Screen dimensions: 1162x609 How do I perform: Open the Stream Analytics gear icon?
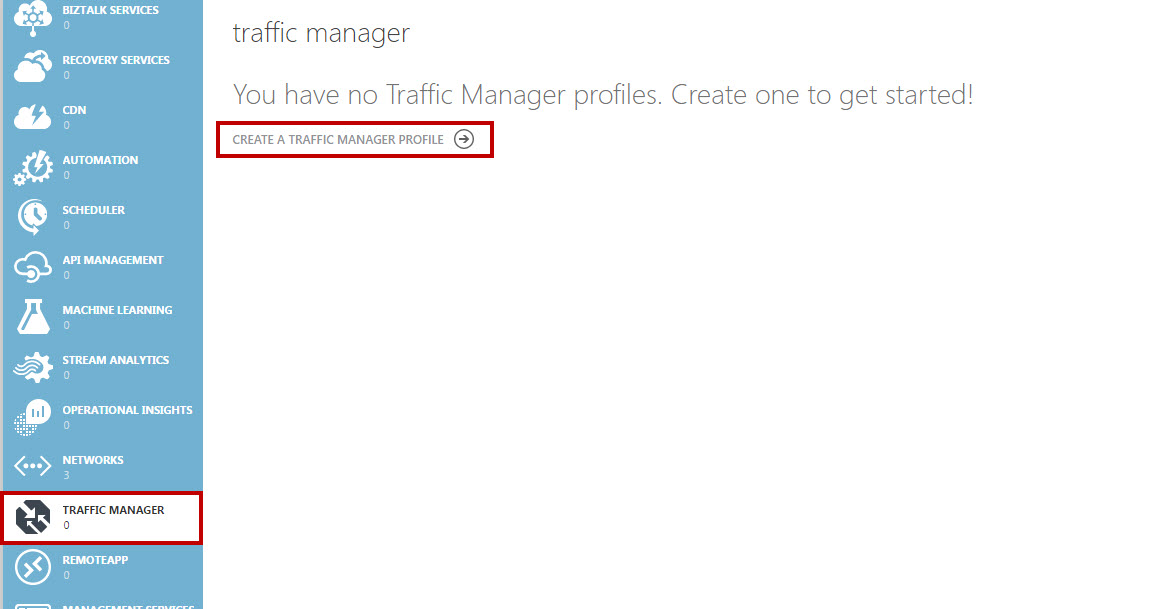[33, 367]
